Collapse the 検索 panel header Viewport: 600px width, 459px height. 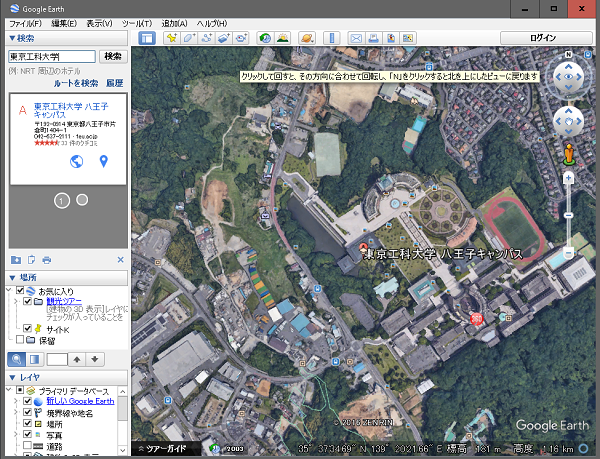22,38
